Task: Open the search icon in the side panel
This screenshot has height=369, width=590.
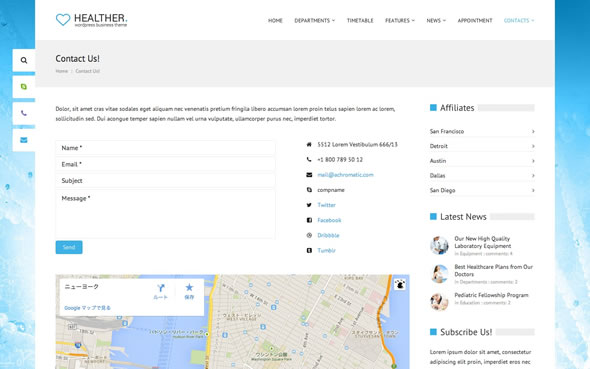Action: click(x=24, y=60)
